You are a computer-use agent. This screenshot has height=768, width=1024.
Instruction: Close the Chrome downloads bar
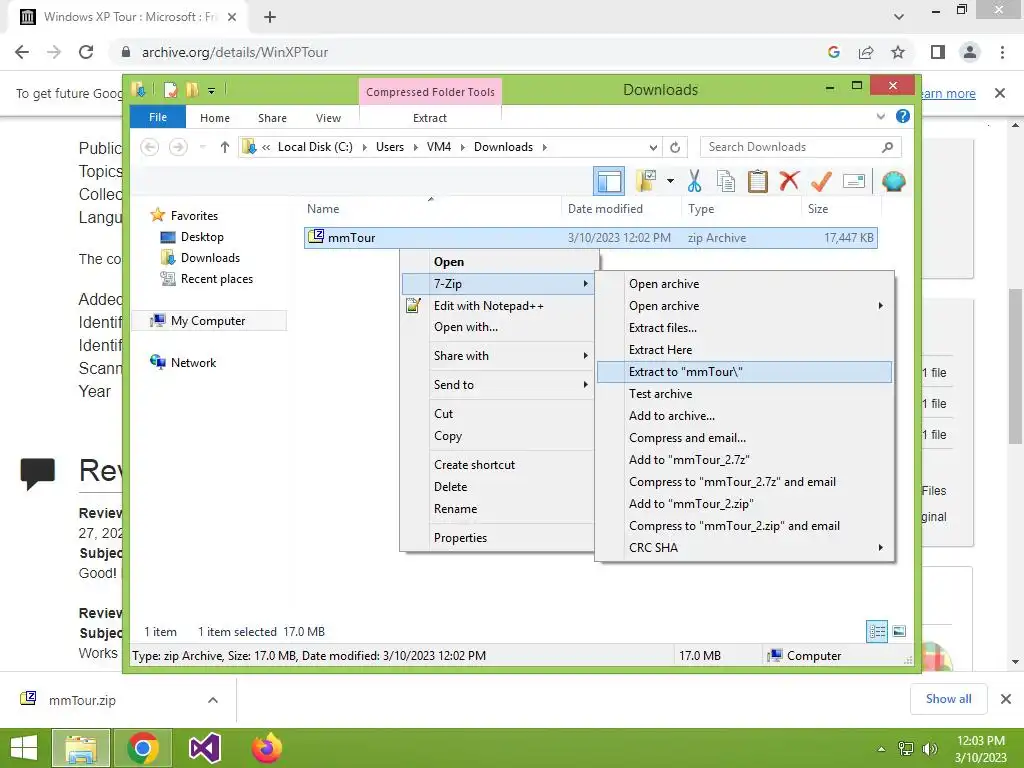[1006, 699]
